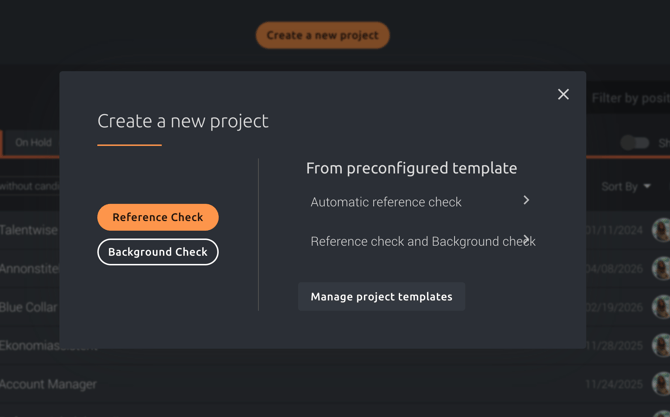Close the Create a new project dialog
This screenshot has width=670, height=417.
563,94
